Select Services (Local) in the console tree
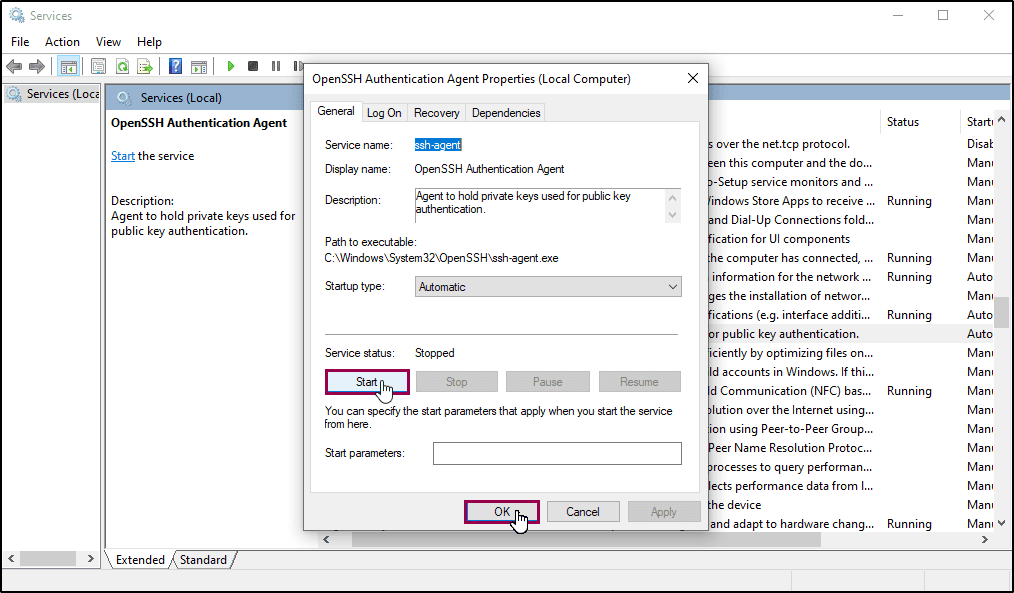The height and width of the screenshot is (593, 1014). pyautogui.click(x=52, y=94)
